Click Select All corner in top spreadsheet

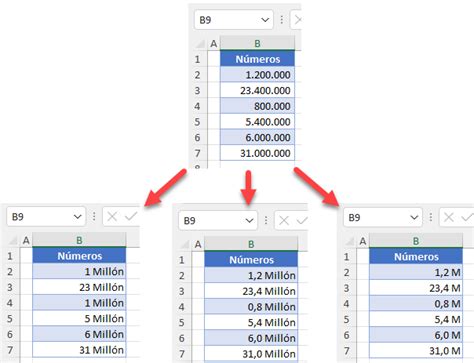coord(200,44)
